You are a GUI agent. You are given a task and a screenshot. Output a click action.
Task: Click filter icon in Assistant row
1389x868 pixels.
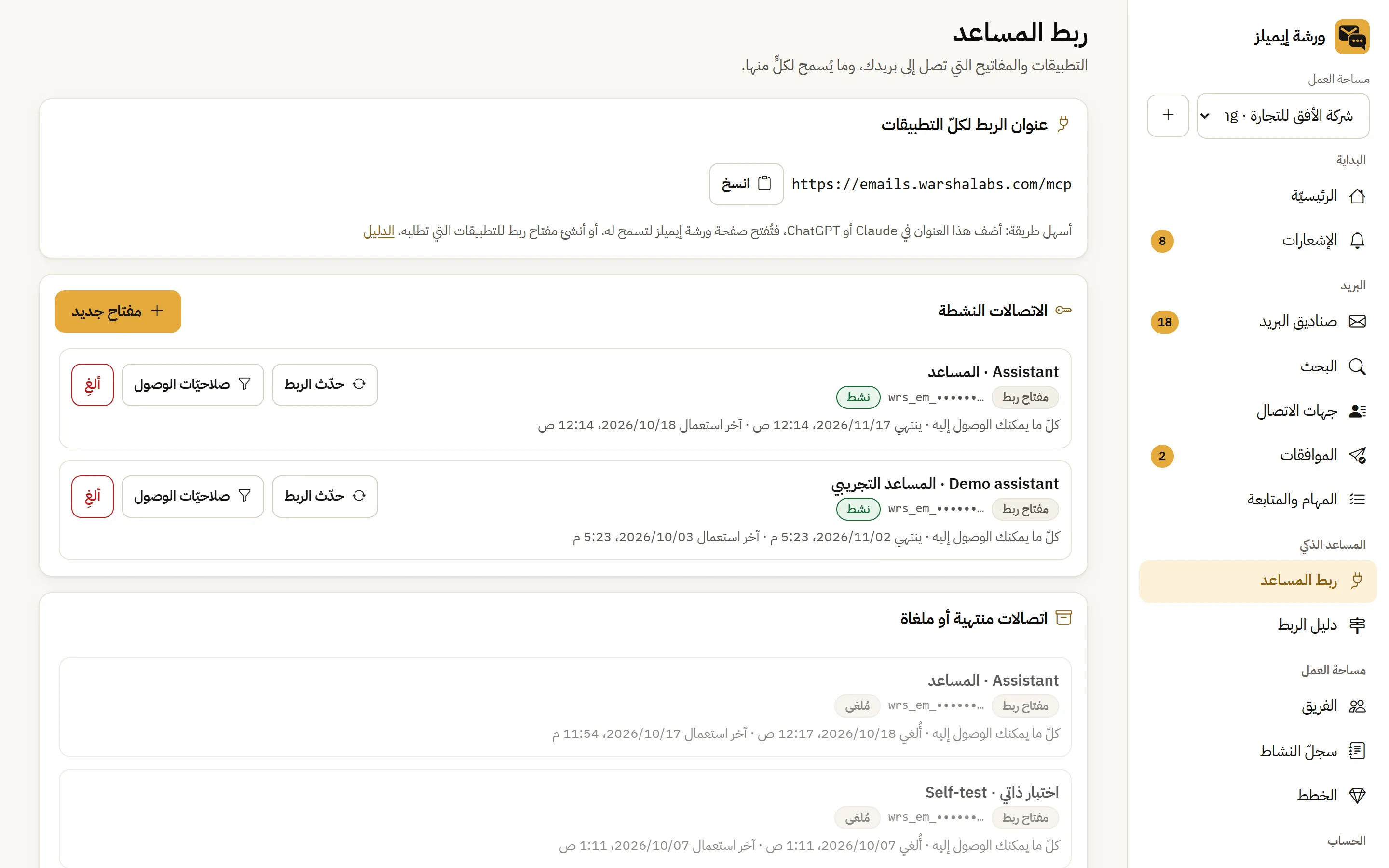point(245,384)
